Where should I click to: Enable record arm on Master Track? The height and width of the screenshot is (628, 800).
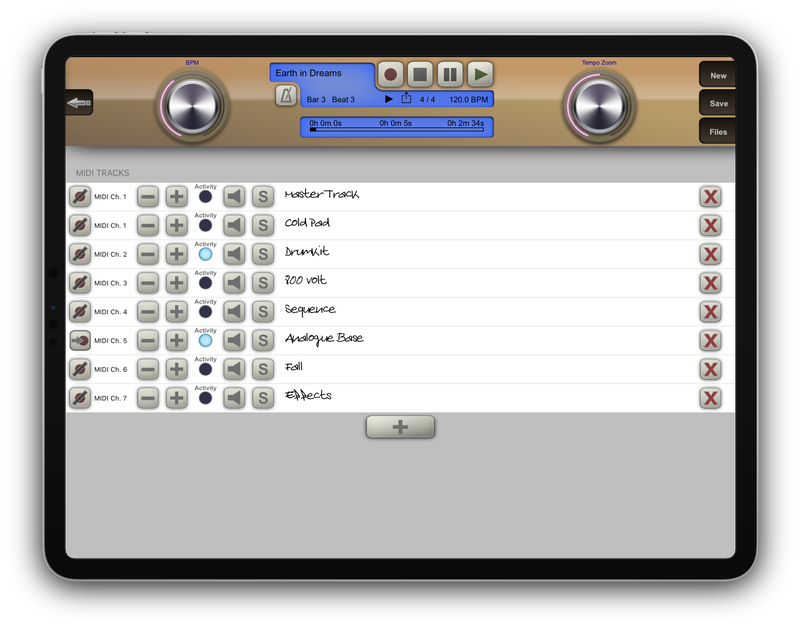(x=80, y=197)
